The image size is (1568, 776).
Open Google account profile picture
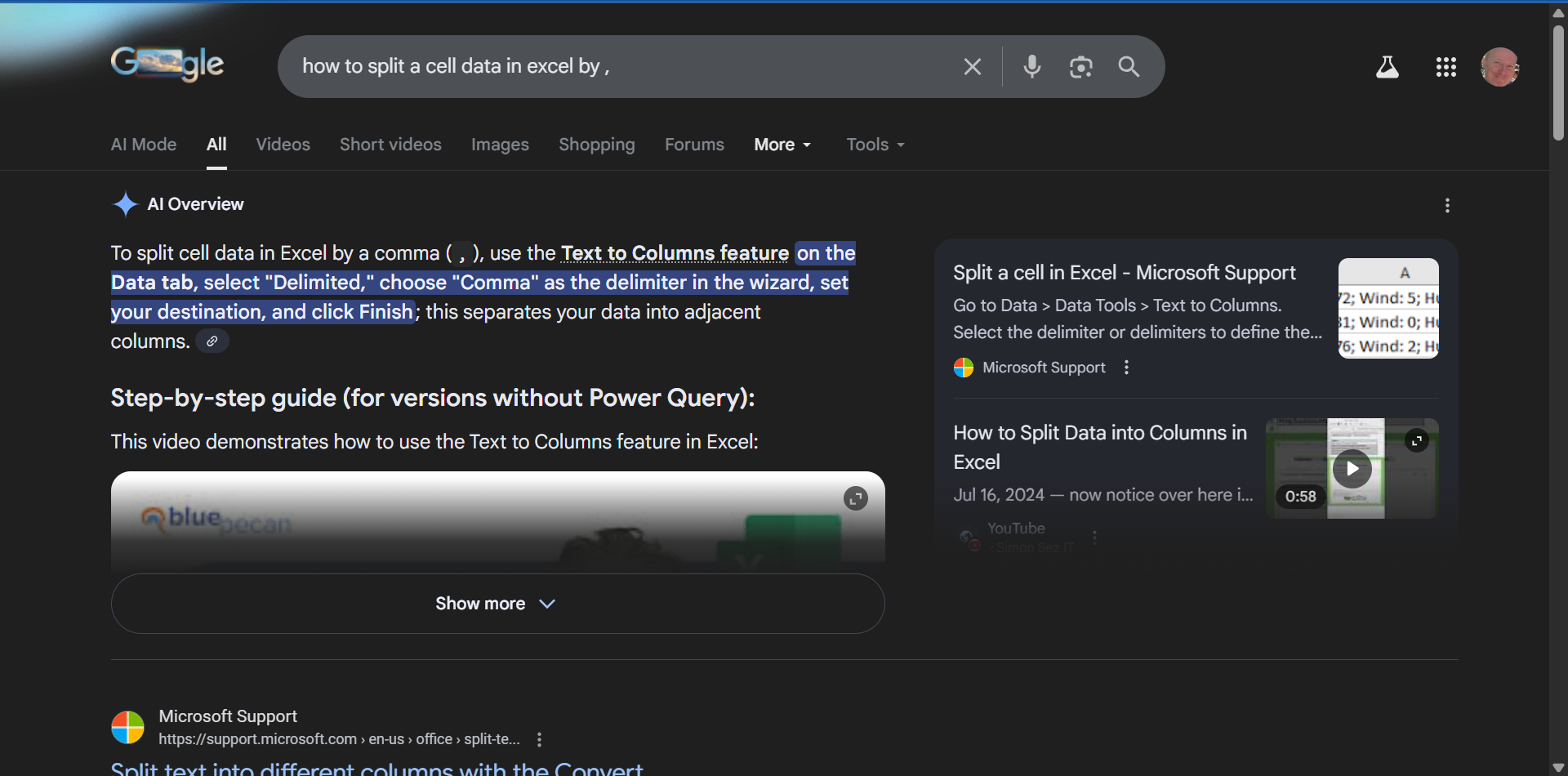(x=1499, y=67)
